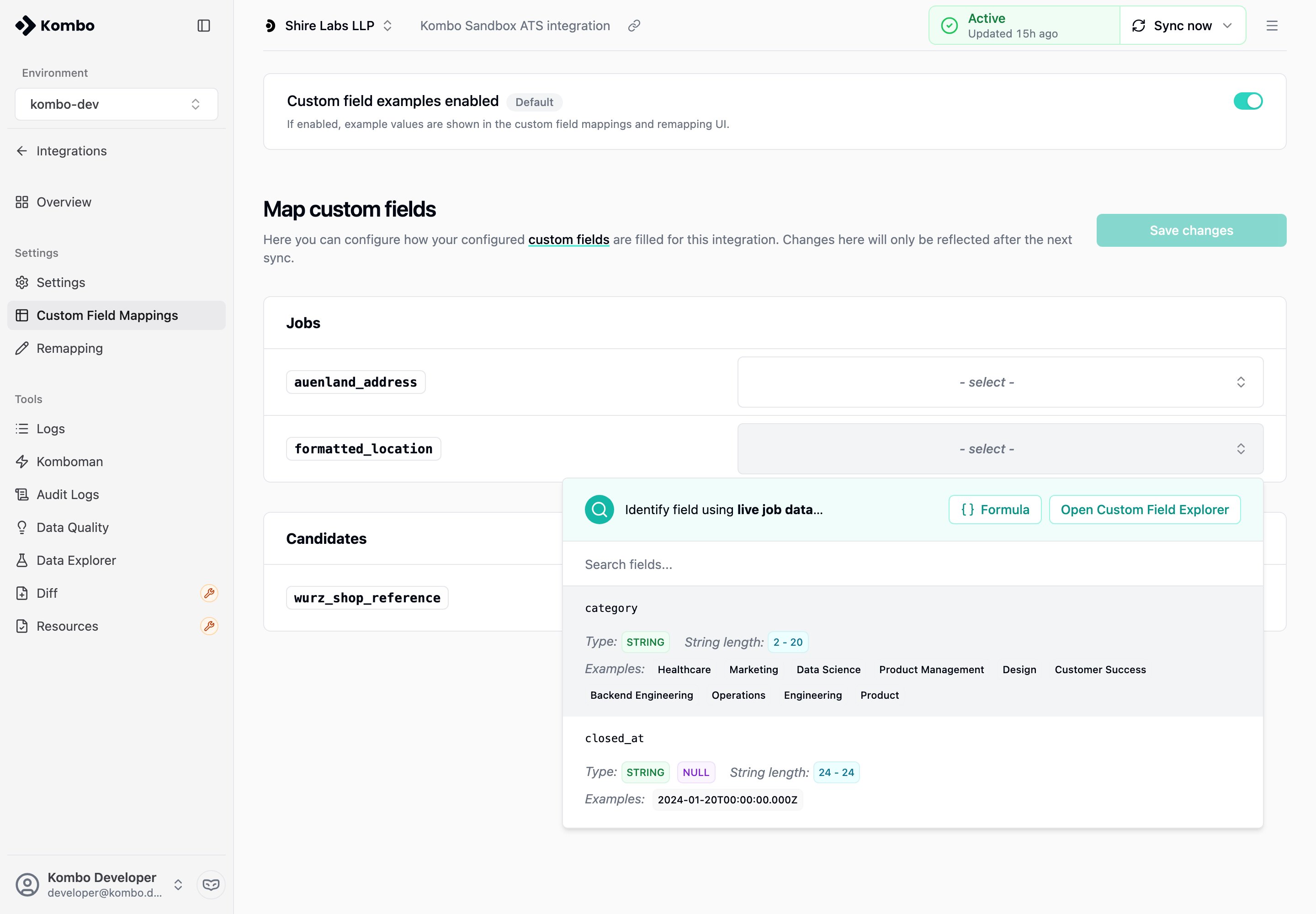This screenshot has width=1316, height=914.
Task: Click the Customer Success example value
Action: pyautogui.click(x=1100, y=670)
